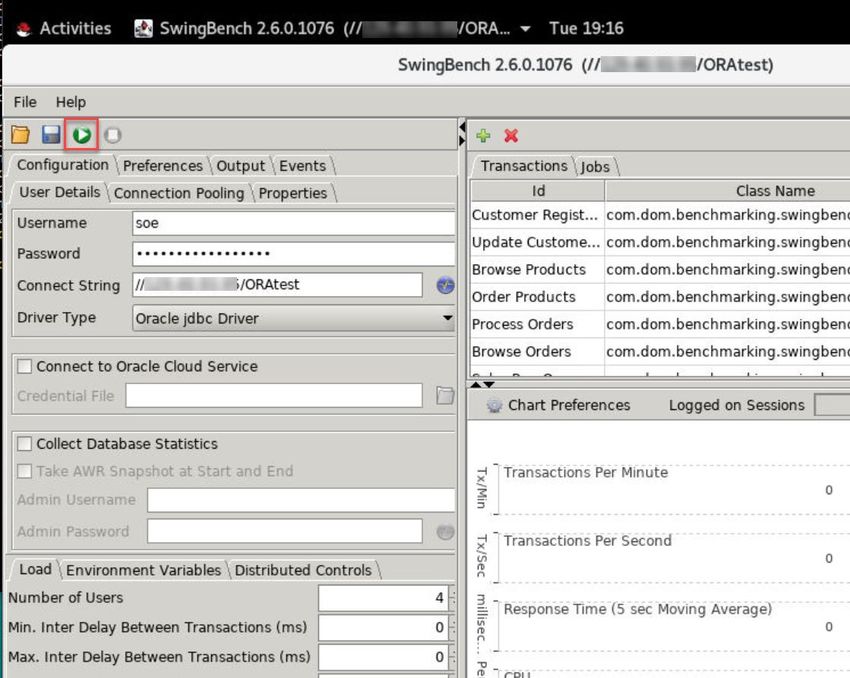Click the Connect String field

pos(277,285)
